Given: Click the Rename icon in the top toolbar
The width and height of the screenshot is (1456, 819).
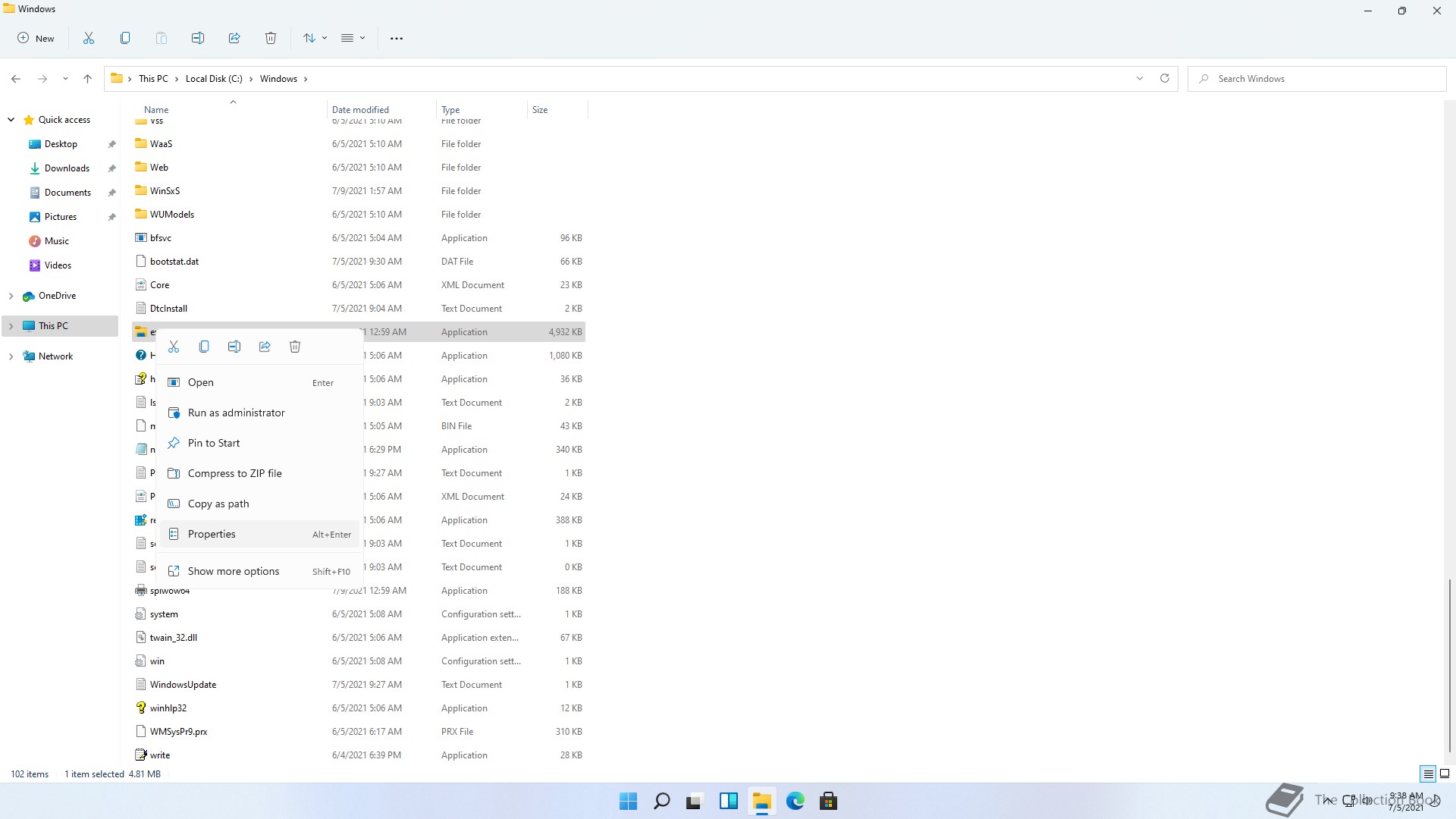Looking at the screenshot, I should (x=198, y=38).
